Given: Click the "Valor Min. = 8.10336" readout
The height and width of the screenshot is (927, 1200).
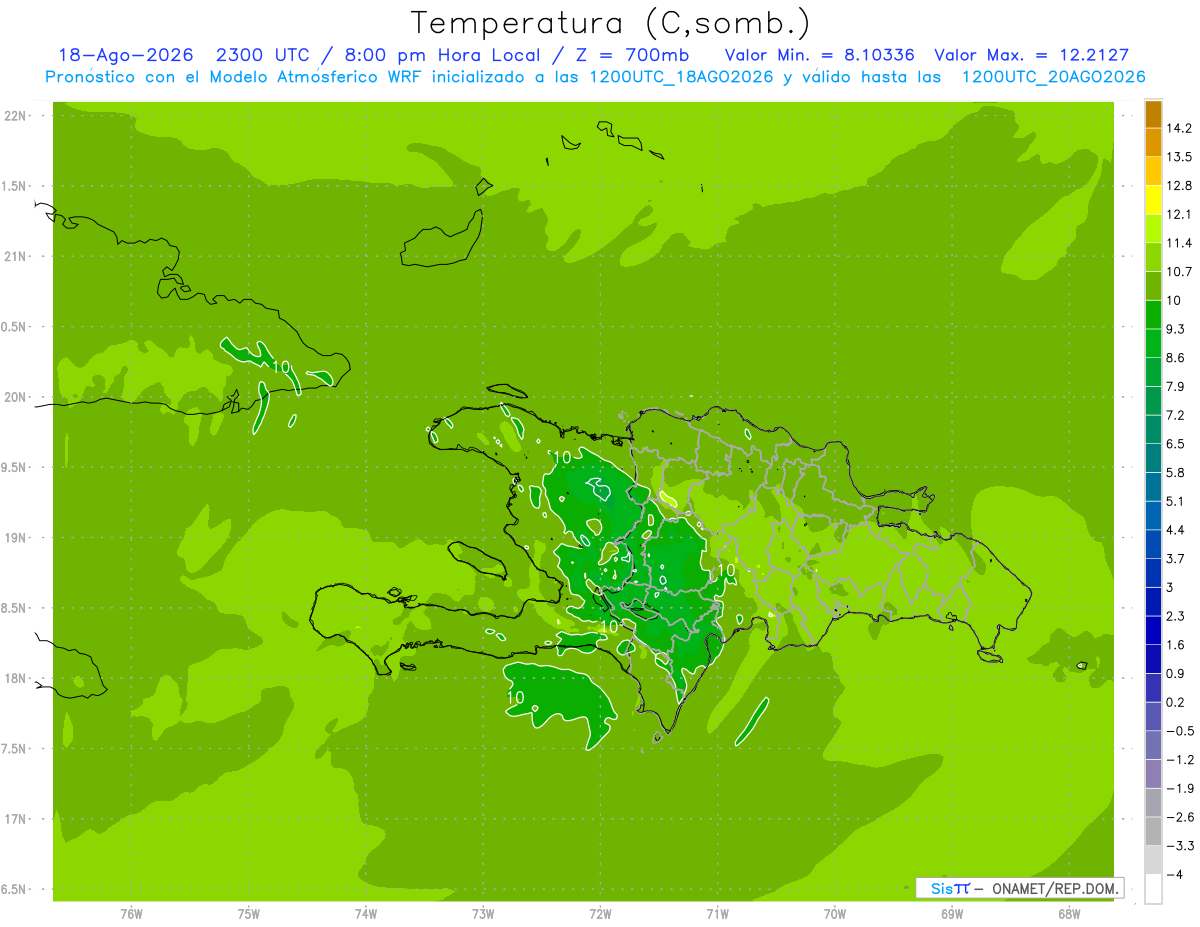Looking at the screenshot, I should pyautogui.click(x=820, y=55).
